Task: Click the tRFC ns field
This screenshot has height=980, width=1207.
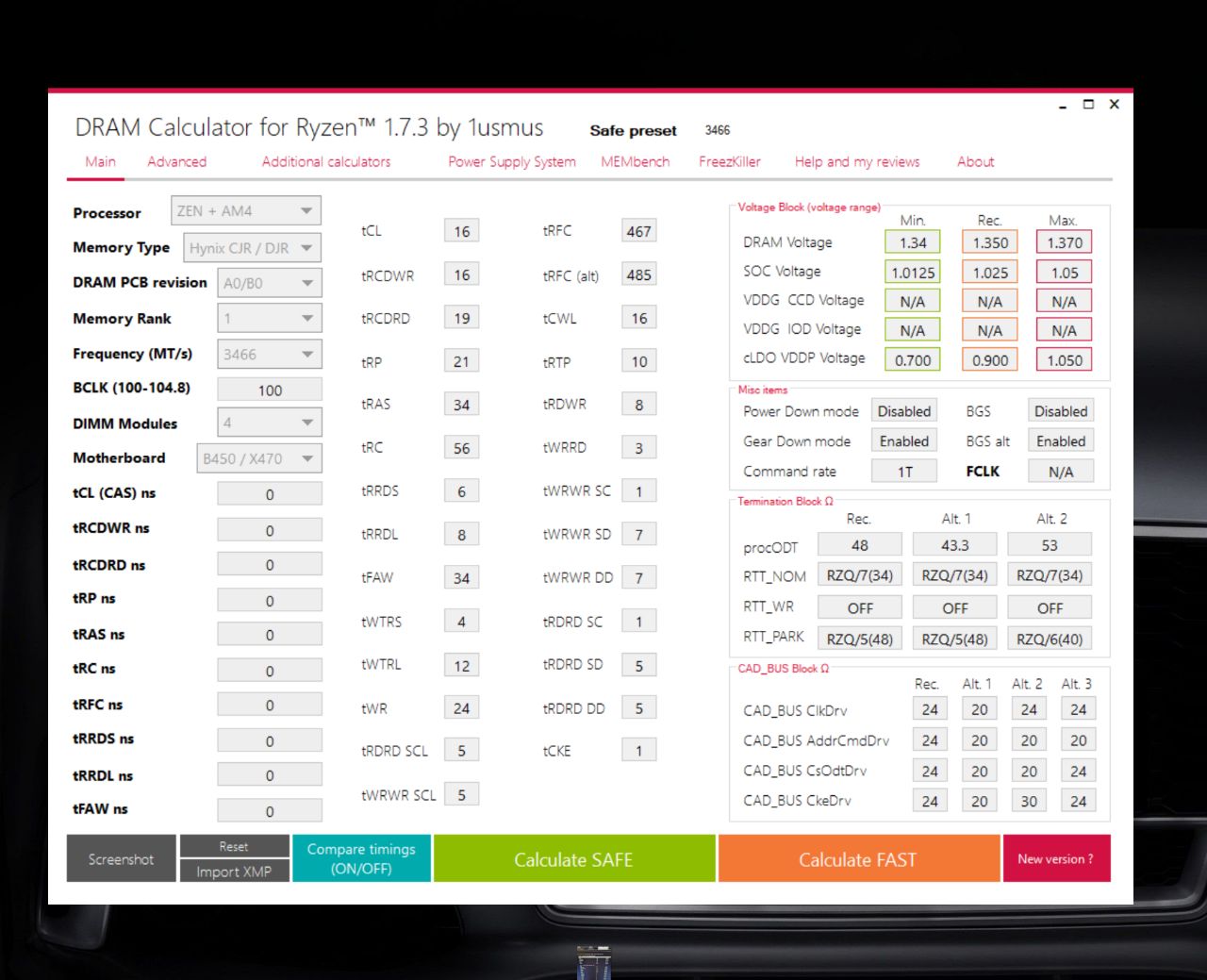Action: (x=269, y=705)
